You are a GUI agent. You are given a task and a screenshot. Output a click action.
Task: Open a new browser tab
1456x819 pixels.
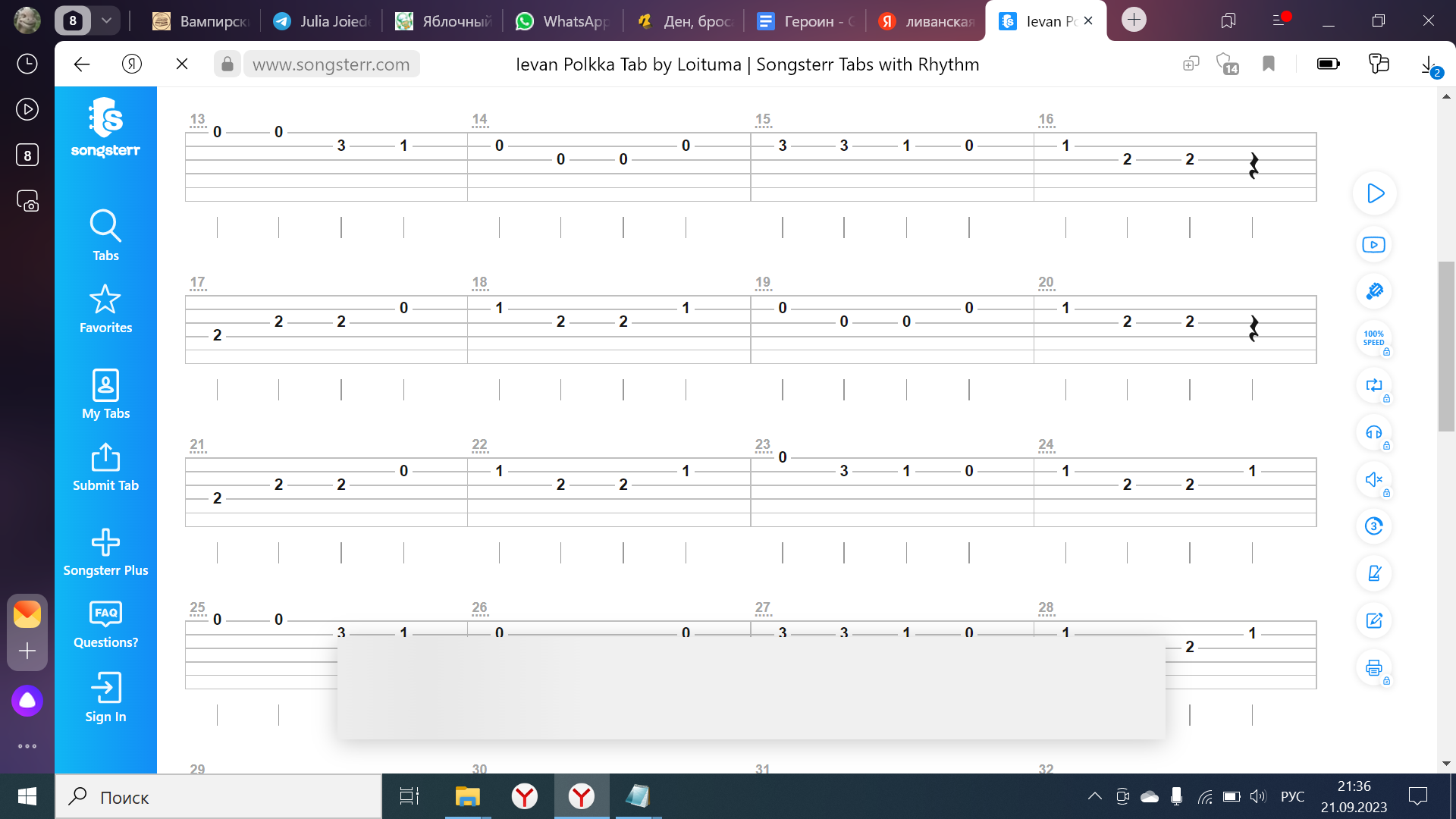tap(1134, 20)
